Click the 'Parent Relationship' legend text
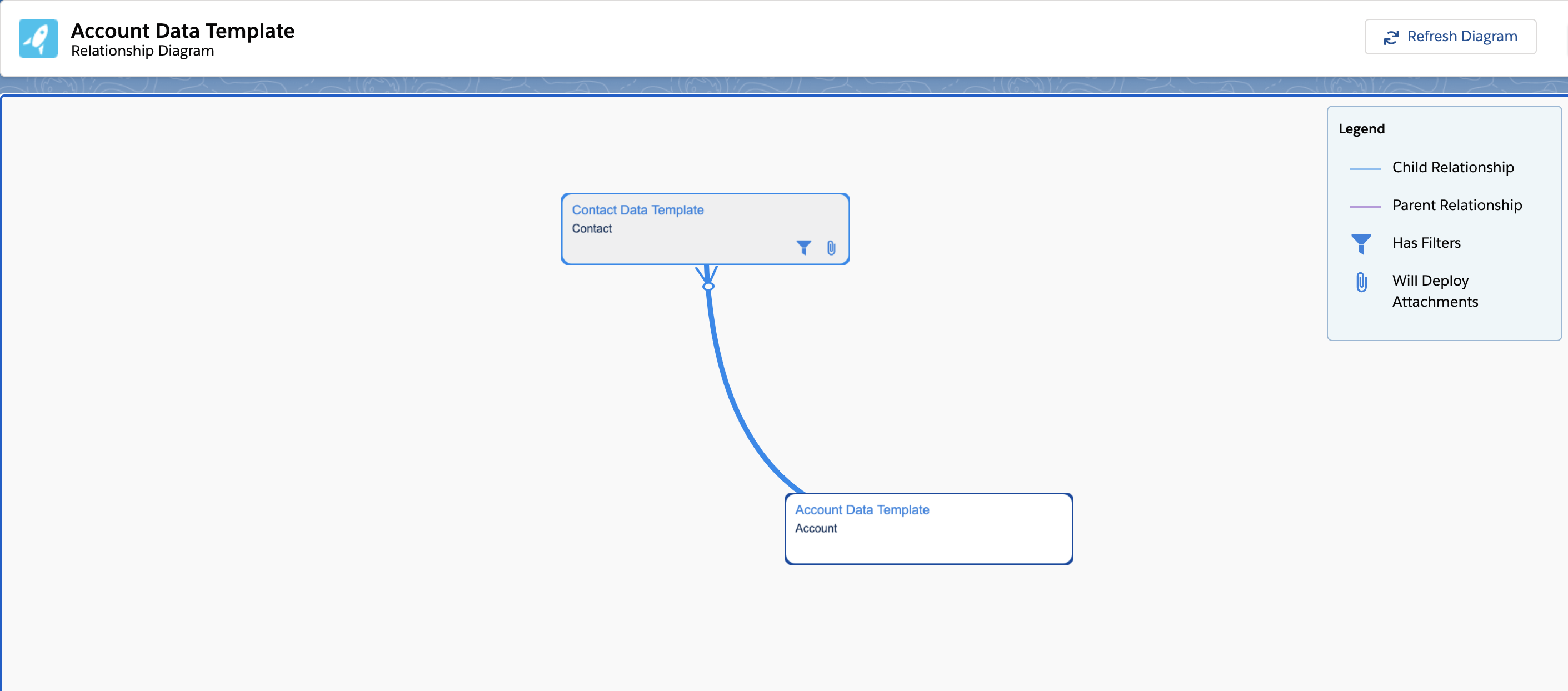 [x=1457, y=205]
